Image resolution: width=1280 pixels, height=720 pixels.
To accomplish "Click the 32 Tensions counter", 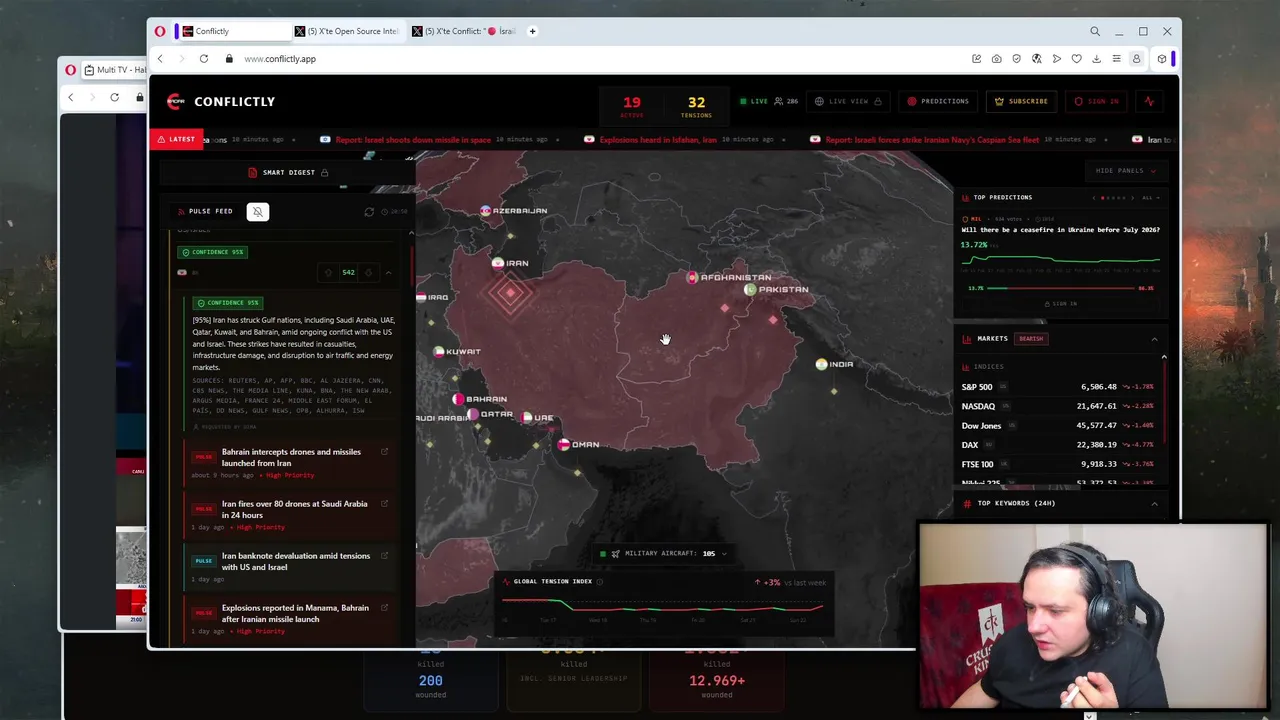I will [x=696, y=105].
